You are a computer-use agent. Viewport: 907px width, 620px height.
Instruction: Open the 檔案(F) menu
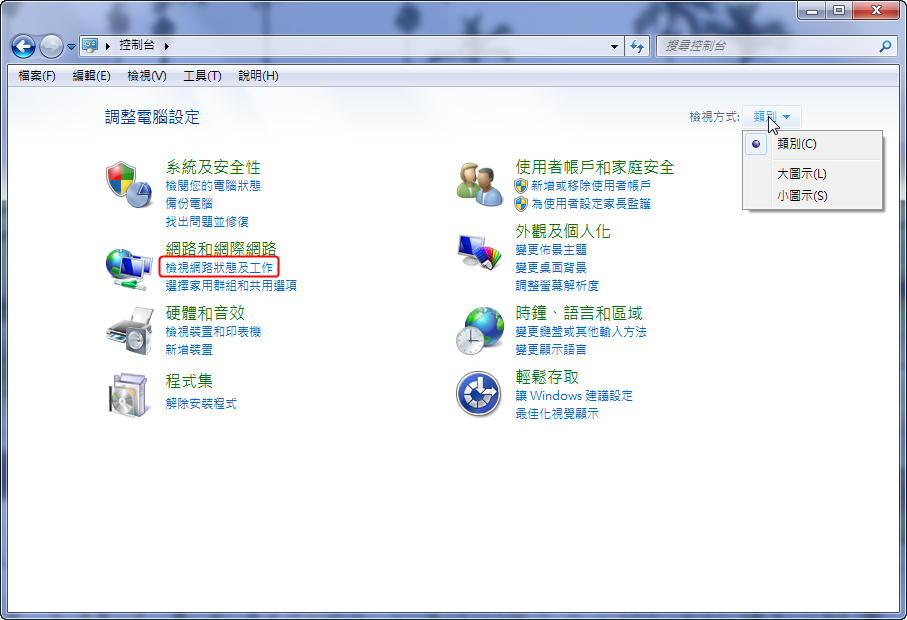[x=37, y=76]
